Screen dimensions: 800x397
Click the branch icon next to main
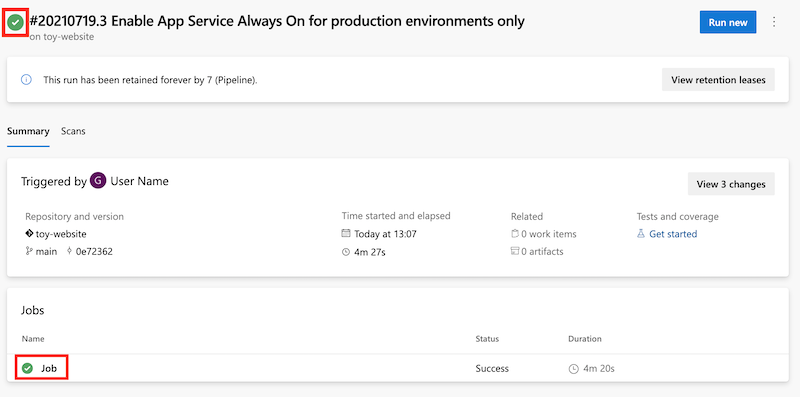tap(29, 251)
